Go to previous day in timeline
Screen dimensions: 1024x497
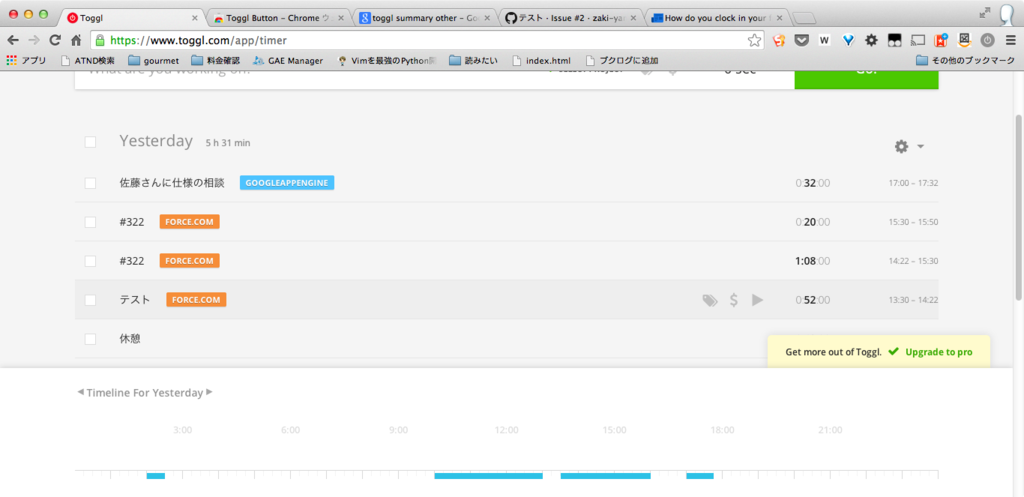(x=80, y=392)
